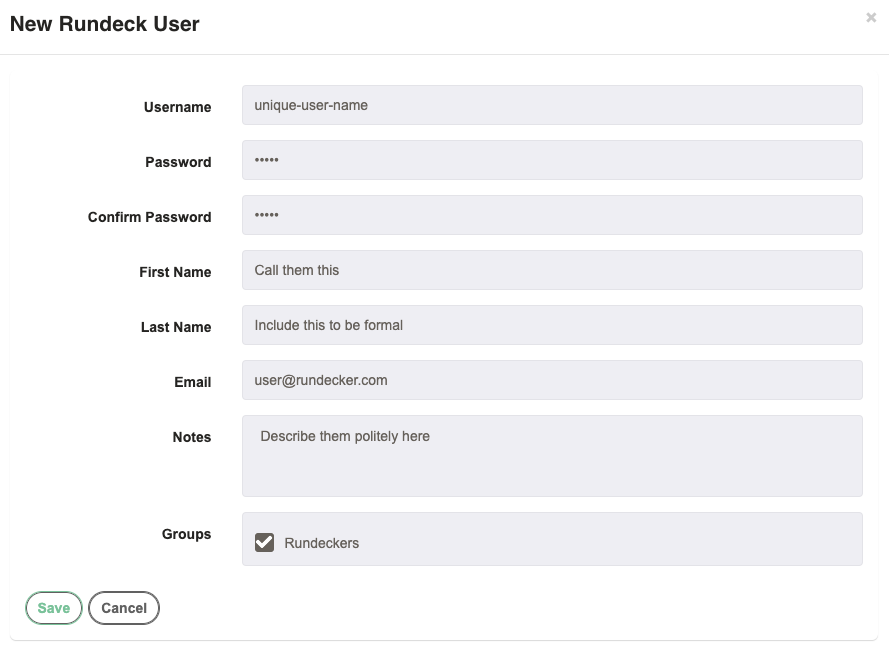Click the First Name label

175,272
